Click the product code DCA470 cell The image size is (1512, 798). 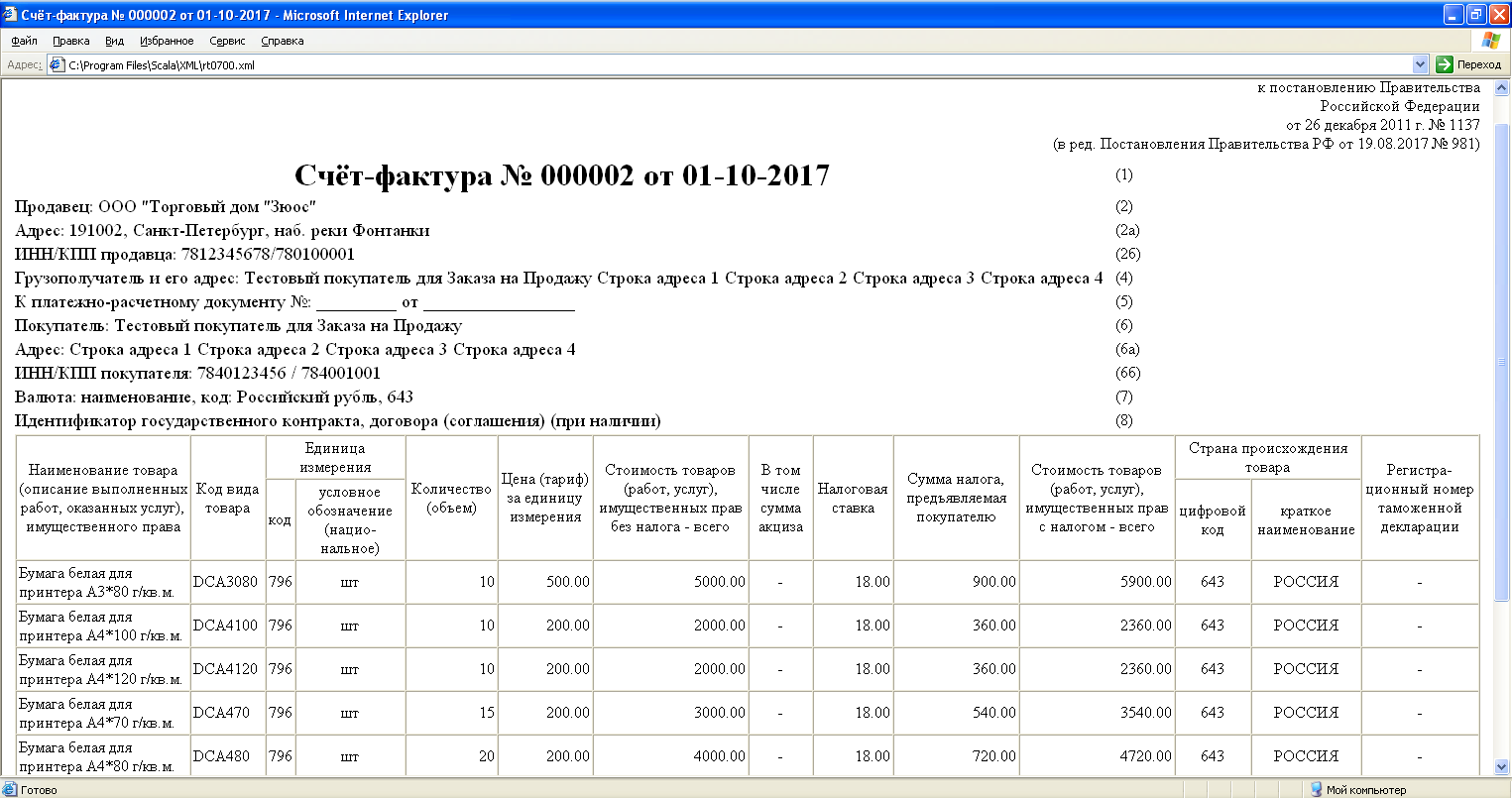pos(228,713)
